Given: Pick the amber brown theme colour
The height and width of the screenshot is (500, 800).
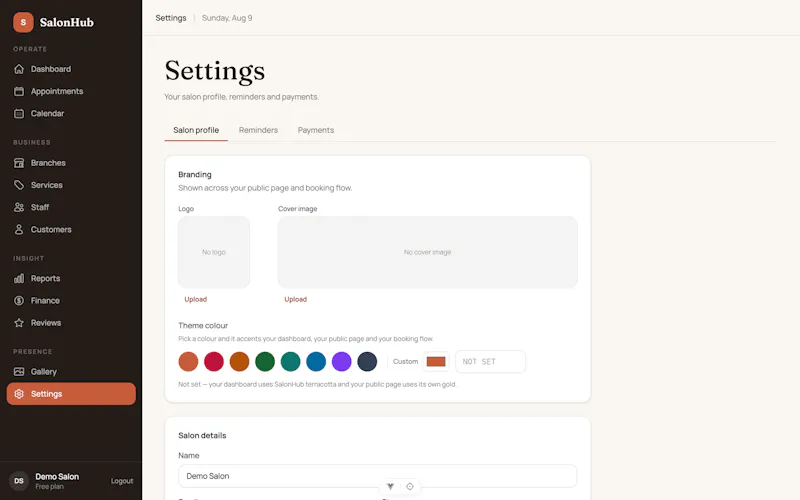Looking at the screenshot, I should 239,361.
